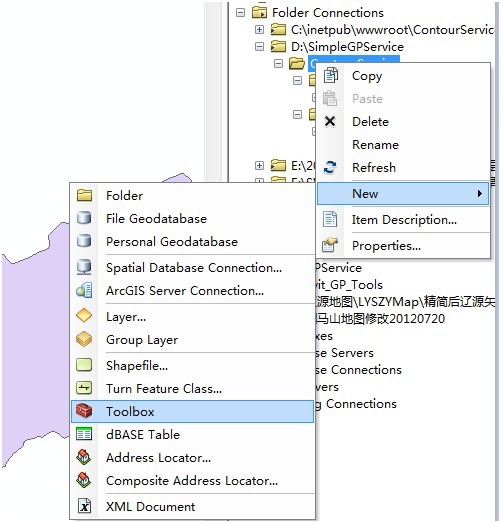Viewport: 501px width, 523px height.
Task: Select Folder Connections tree label
Action: pyautogui.click(x=328, y=13)
